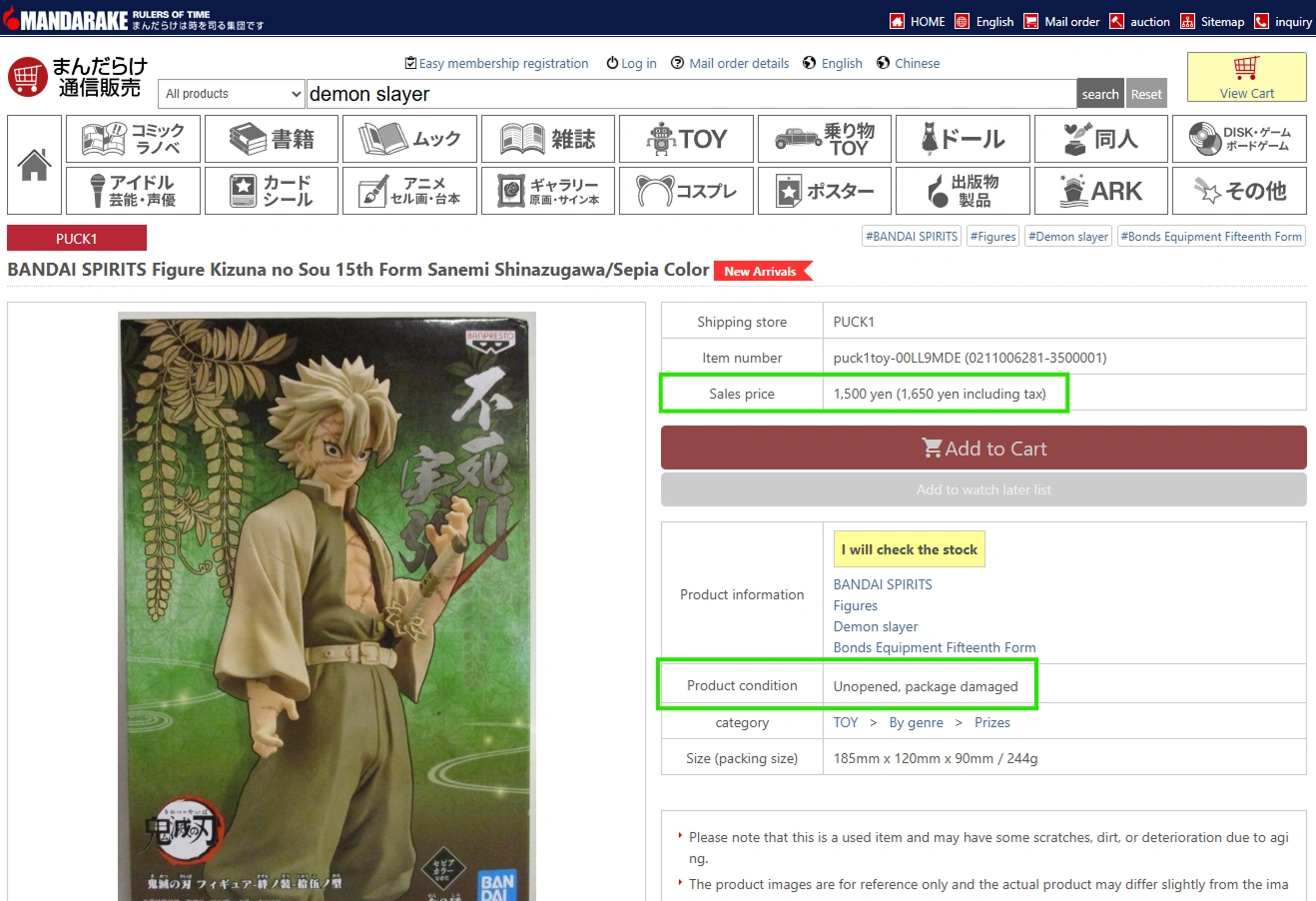The width and height of the screenshot is (1316, 901).
Task: Open the ドール (Doll) category
Action: 963,138
